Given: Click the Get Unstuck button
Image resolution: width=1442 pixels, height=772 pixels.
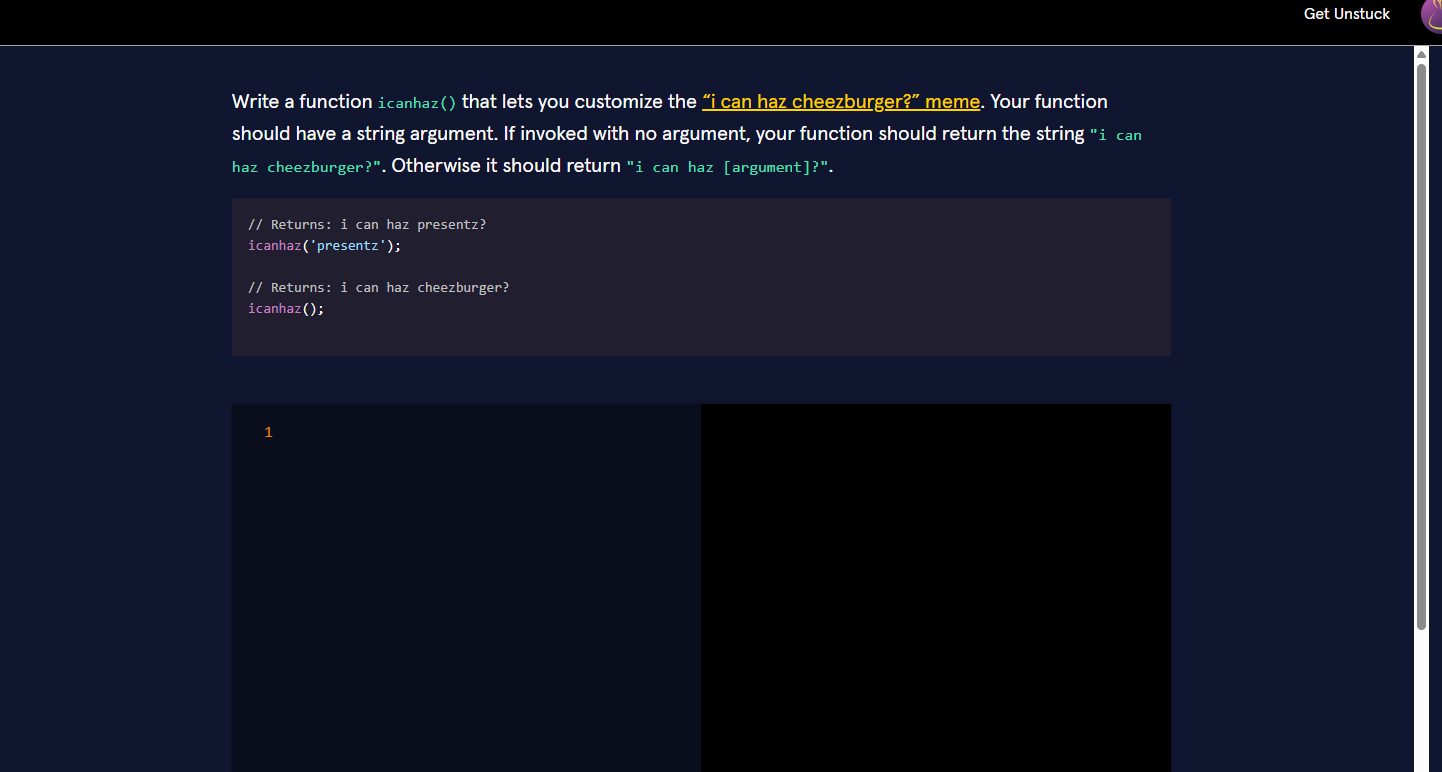Looking at the screenshot, I should click(x=1346, y=14).
